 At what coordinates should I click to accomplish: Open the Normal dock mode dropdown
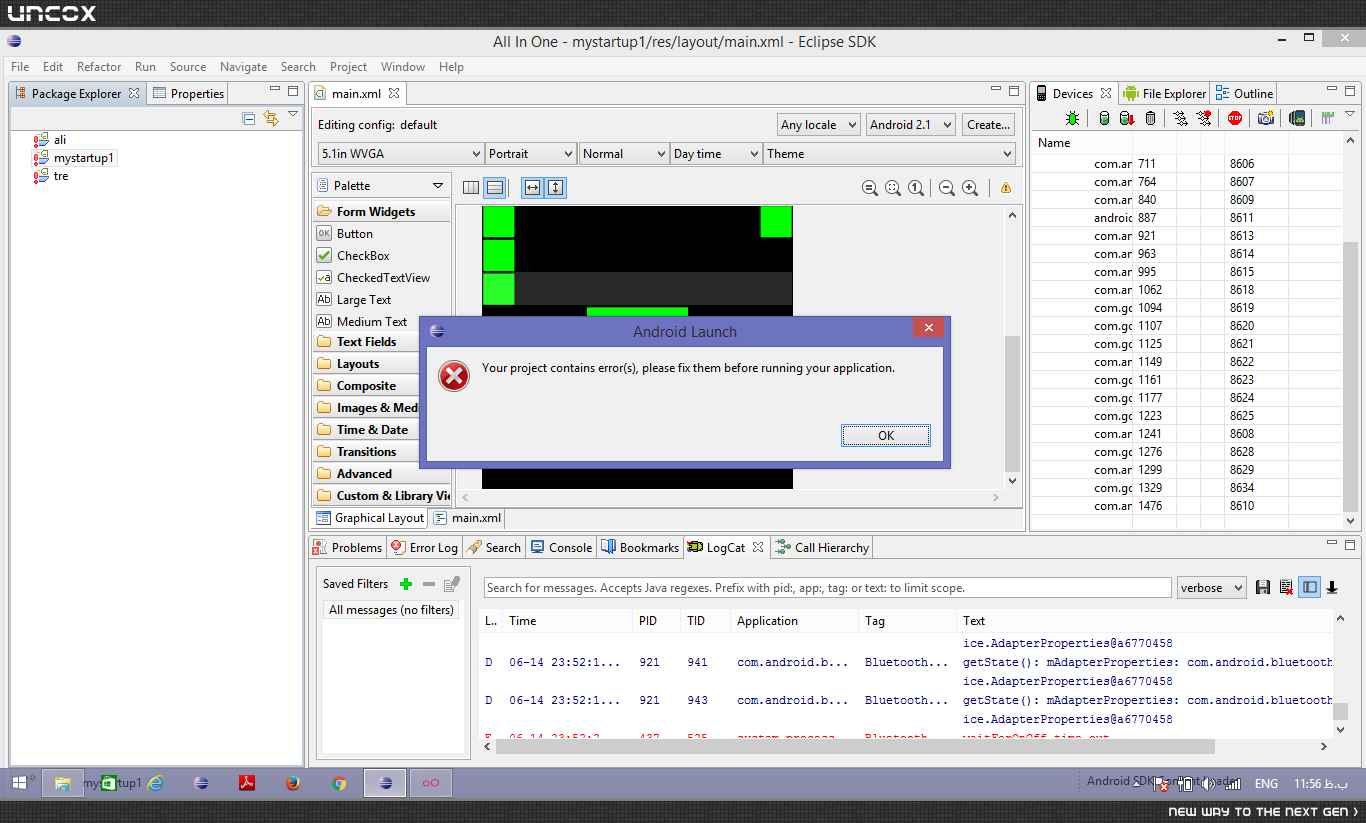624,154
